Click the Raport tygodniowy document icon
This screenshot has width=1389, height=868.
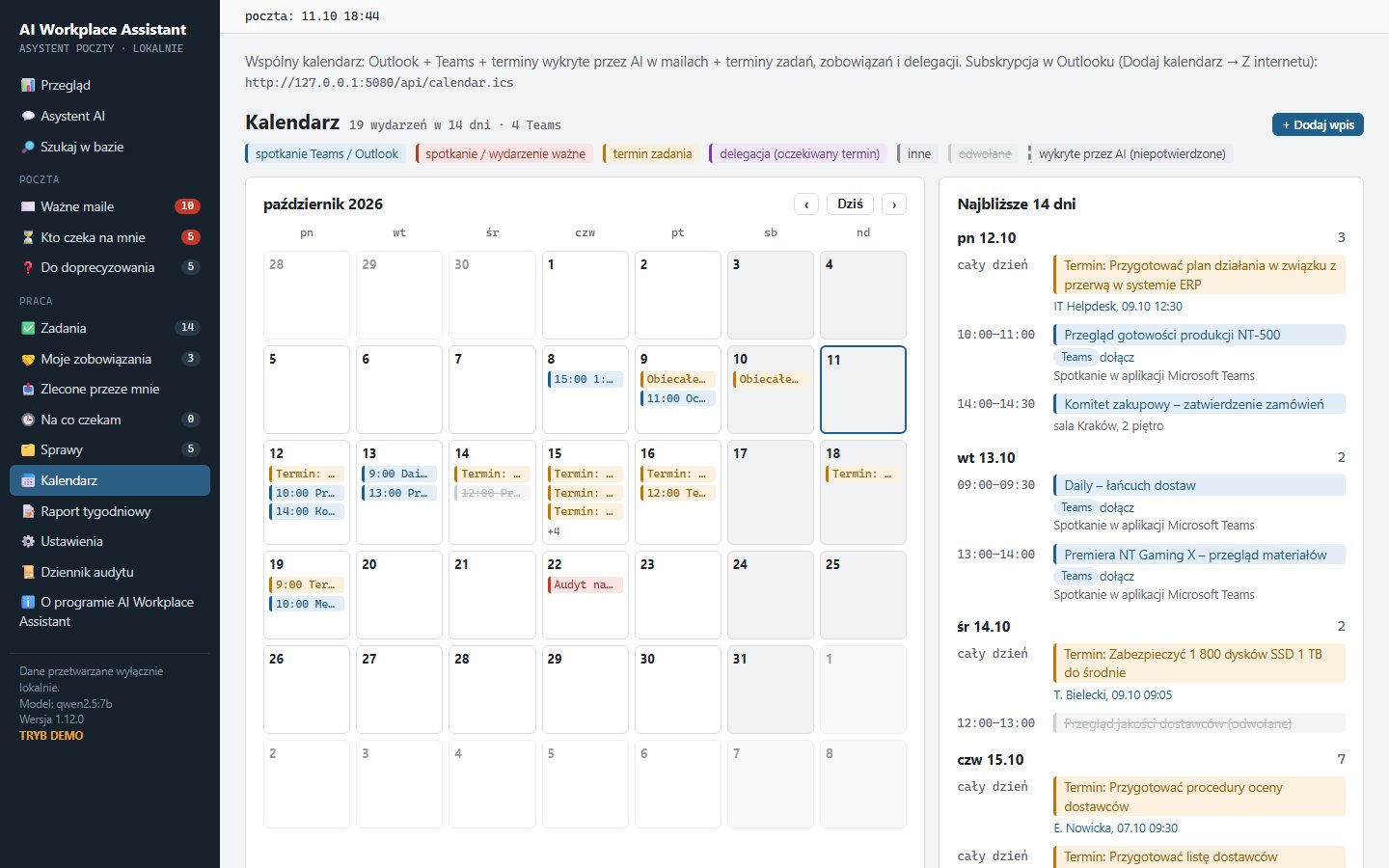(x=28, y=511)
